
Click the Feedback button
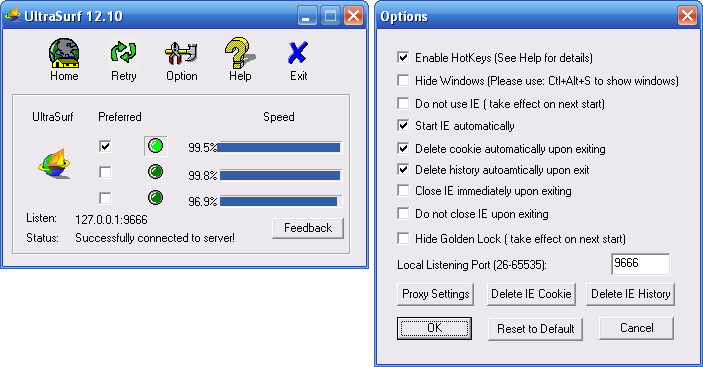pos(308,228)
